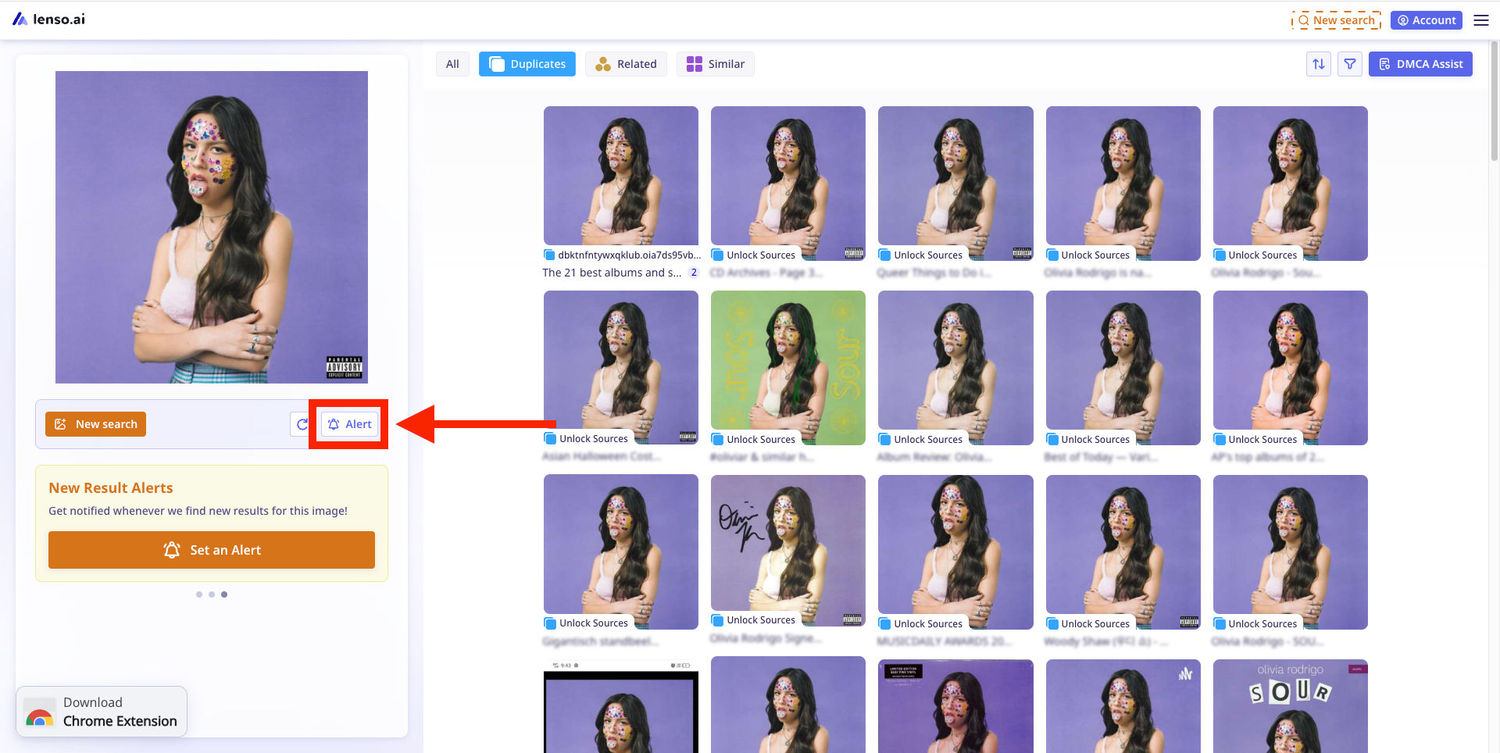Click the refresh search icon
The image size is (1500, 753).
click(302, 424)
